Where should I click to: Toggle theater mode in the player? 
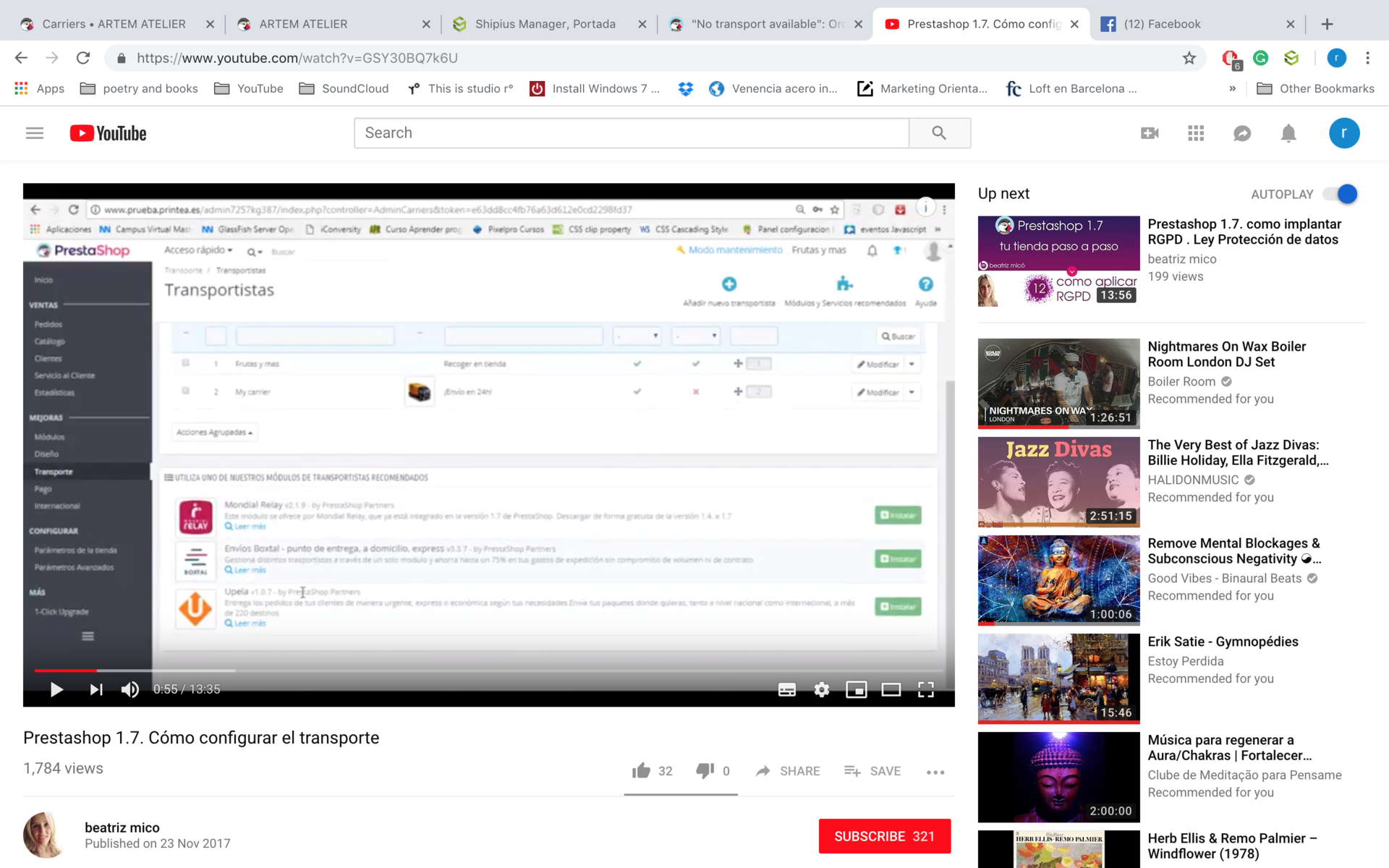(x=891, y=689)
